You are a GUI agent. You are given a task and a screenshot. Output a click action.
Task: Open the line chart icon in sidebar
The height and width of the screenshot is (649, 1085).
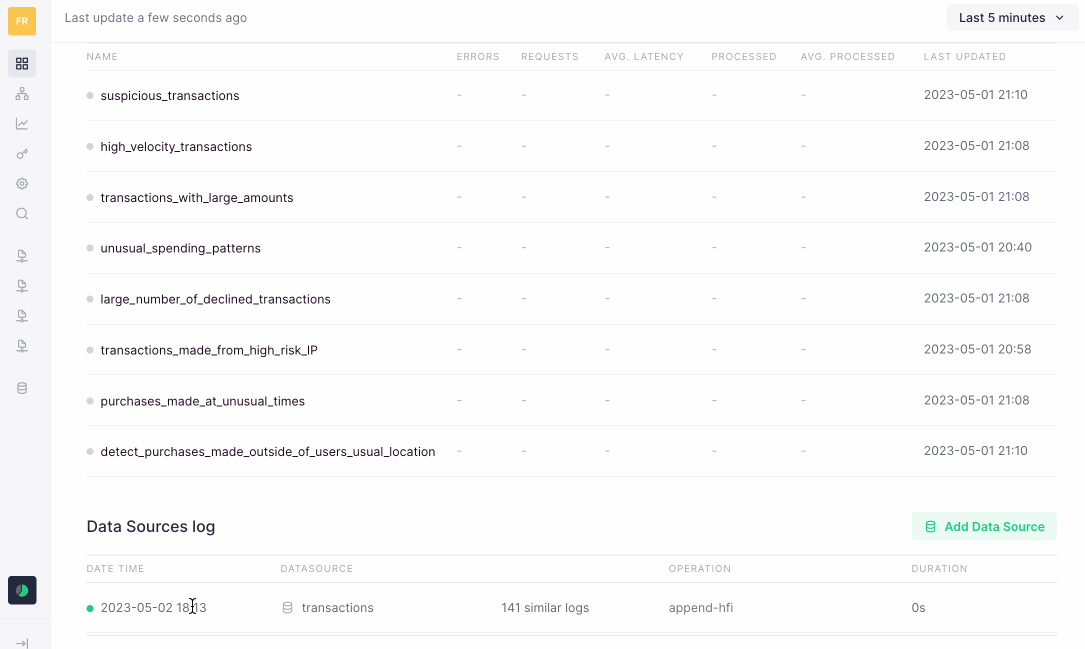[22, 124]
